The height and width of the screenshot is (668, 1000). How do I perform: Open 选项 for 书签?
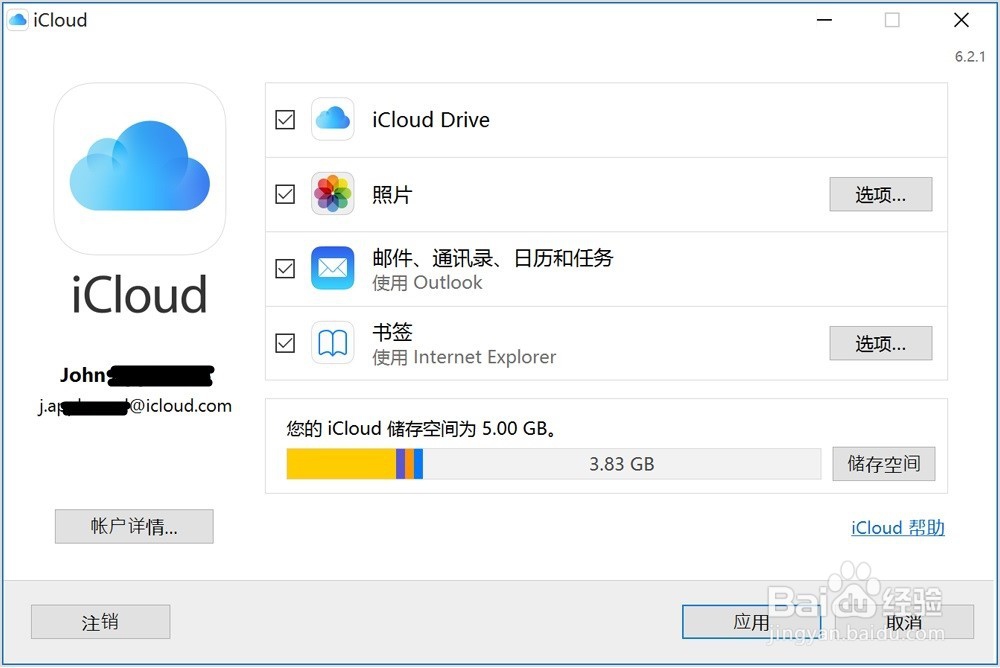(x=880, y=343)
